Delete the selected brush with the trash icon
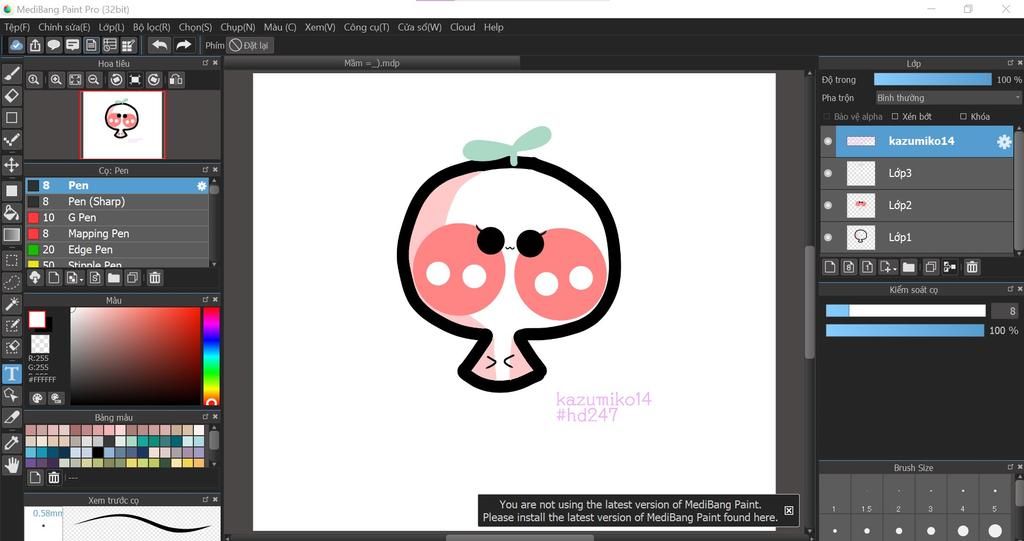Image resolution: width=1024 pixels, height=541 pixels. [x=155, y=278]
